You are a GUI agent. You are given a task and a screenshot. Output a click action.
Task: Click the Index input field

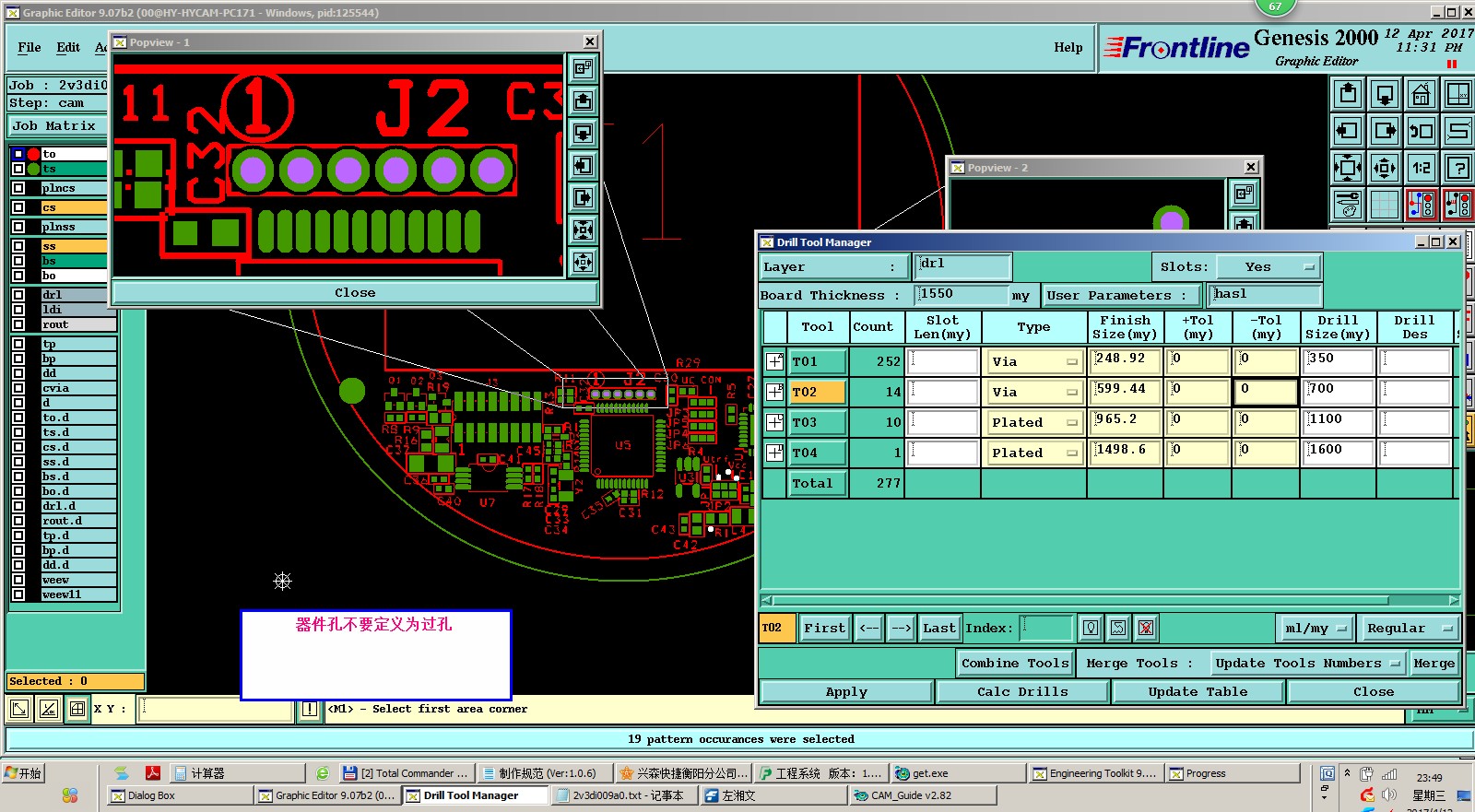1046,628
